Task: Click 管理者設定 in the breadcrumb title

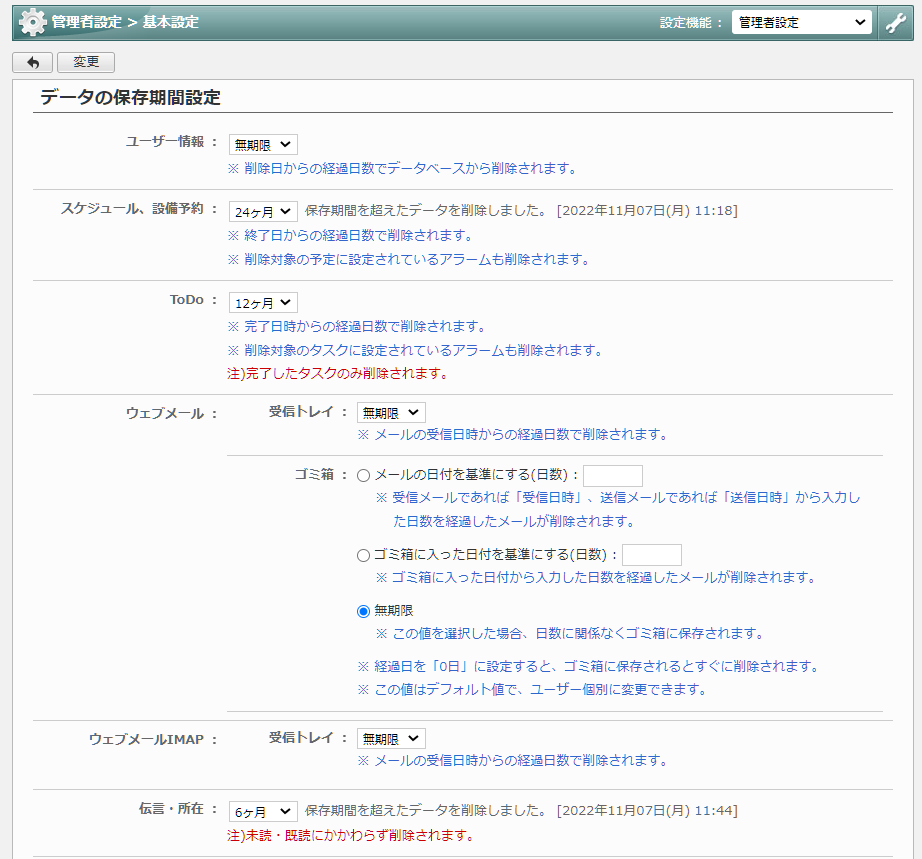Action: 87,22
